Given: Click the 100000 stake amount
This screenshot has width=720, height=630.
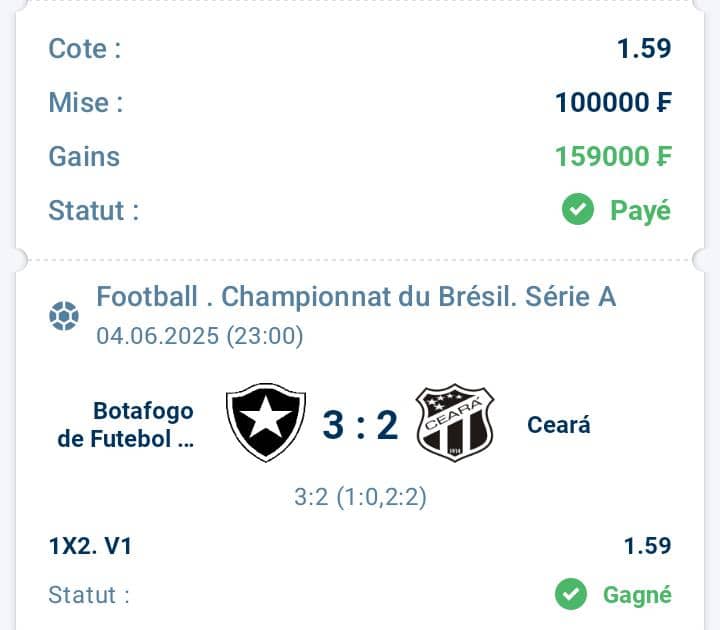Looking at the screenshot, I should pyautogui.click(x=613, y=102).
